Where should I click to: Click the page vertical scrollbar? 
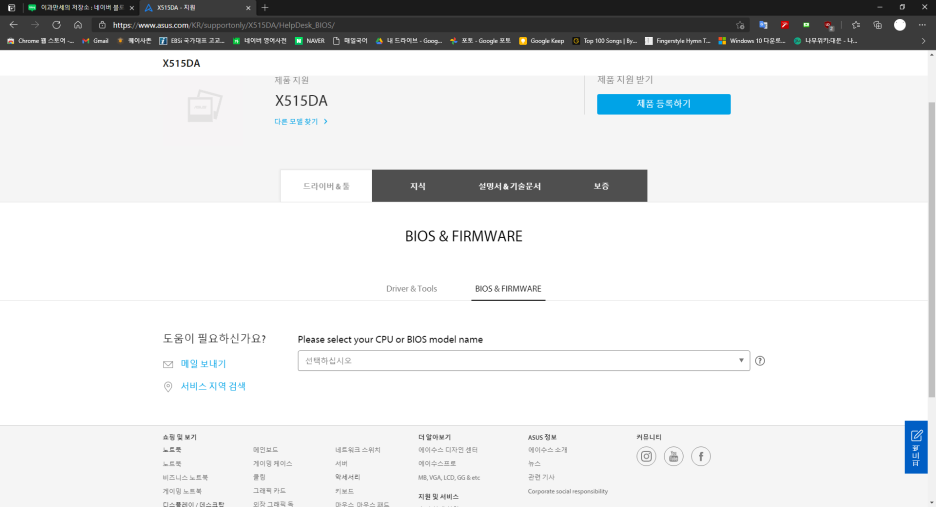pyautogui.click(x=931, y=250)
